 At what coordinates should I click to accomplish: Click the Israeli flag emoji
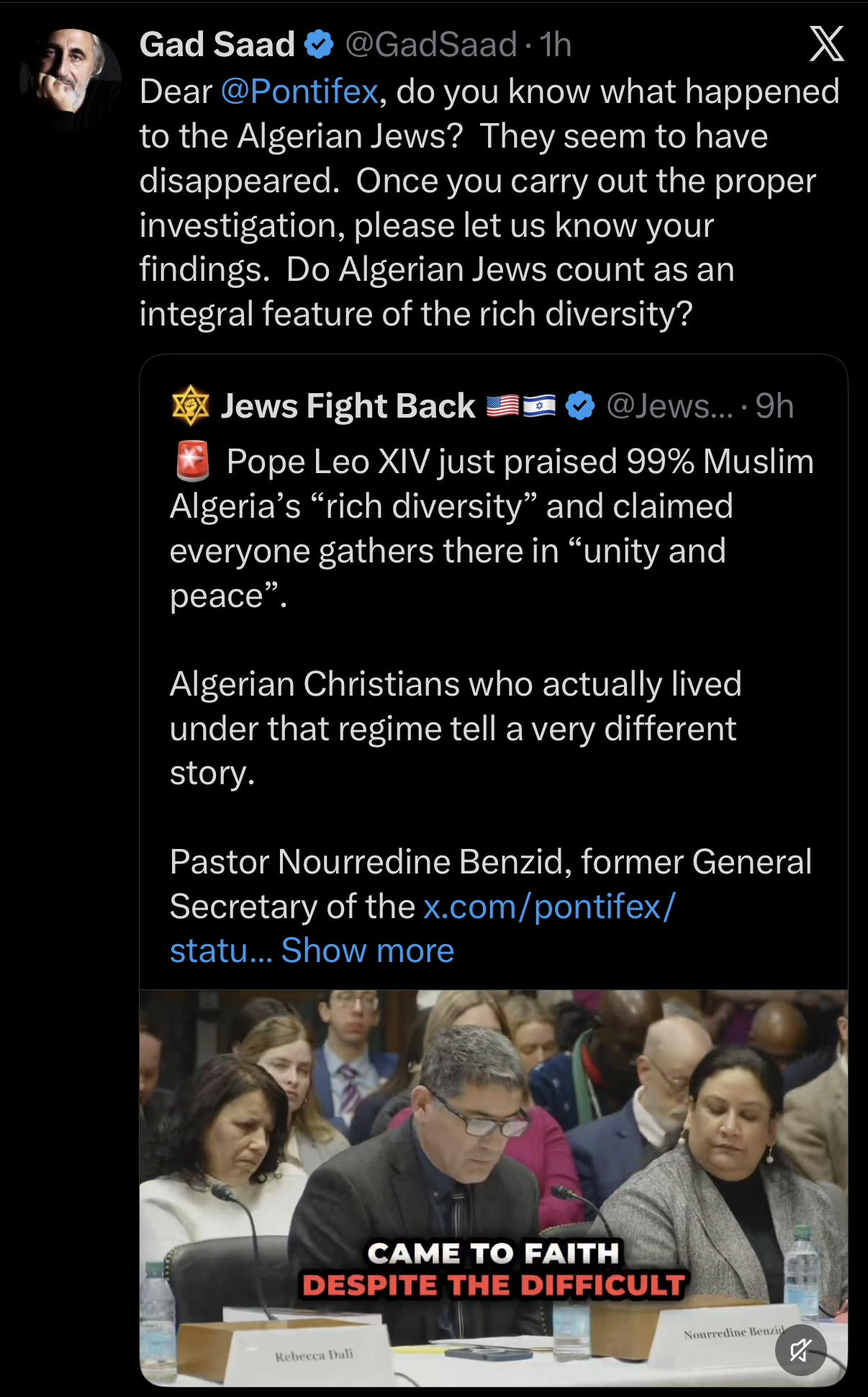(539, 406)
